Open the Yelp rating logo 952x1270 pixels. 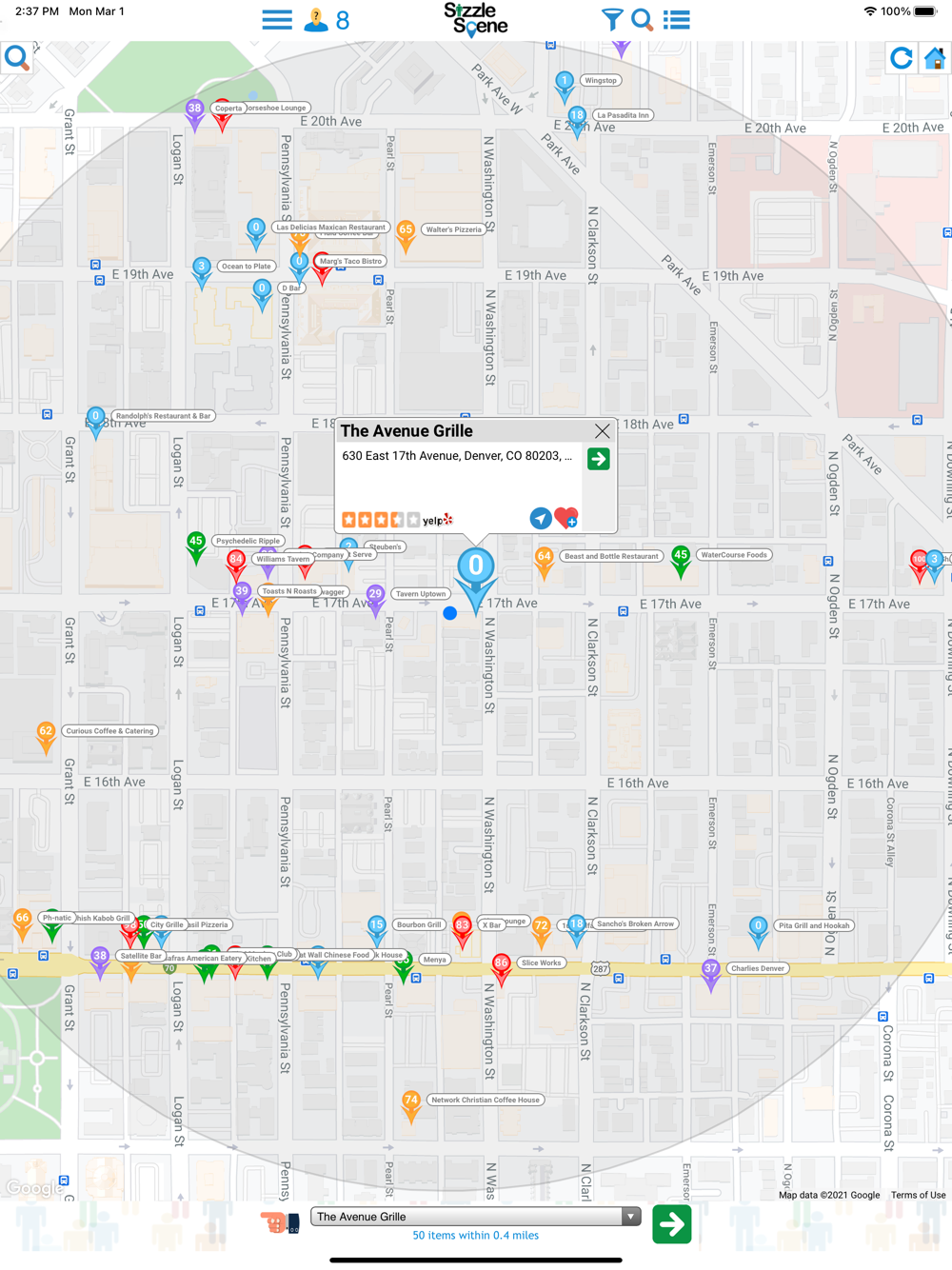pyautogui.click(x=438, y=520)
